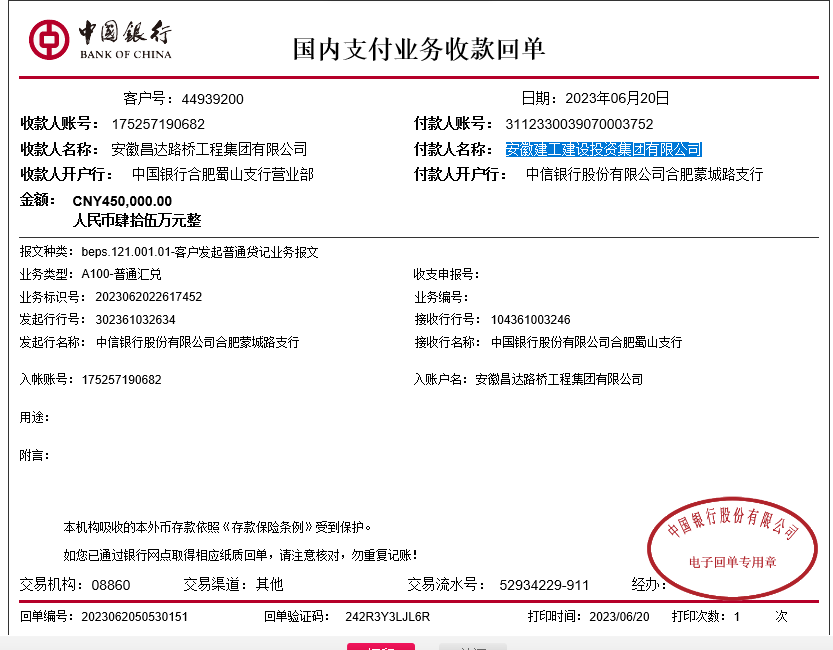
Task: Click the payer's bank 中信银行股份有限公司合肥蒙城路支行 at top
Action: 645,174
